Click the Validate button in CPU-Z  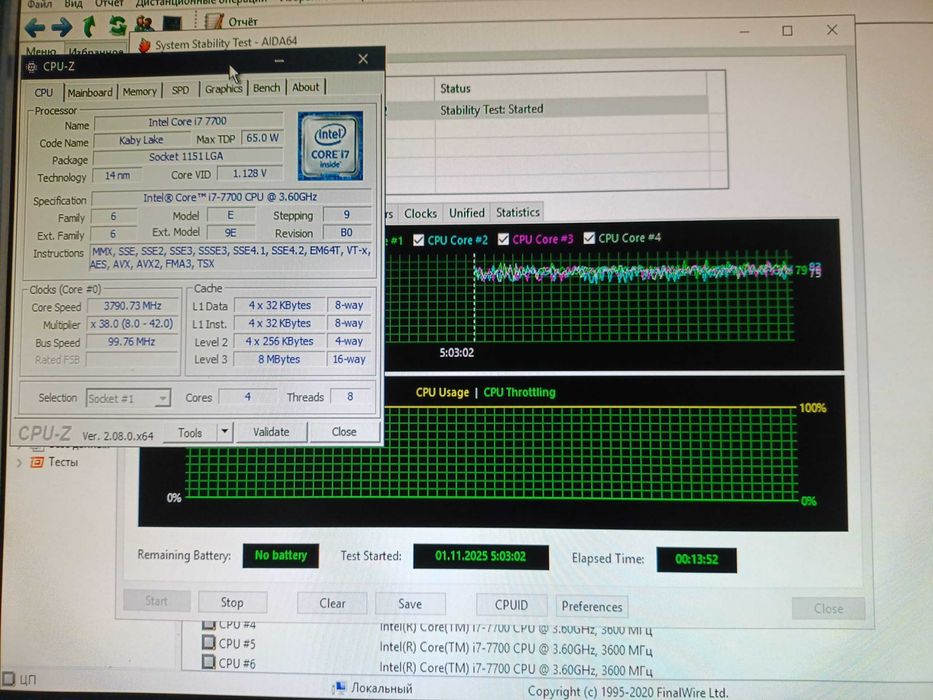tap(271, 432)
